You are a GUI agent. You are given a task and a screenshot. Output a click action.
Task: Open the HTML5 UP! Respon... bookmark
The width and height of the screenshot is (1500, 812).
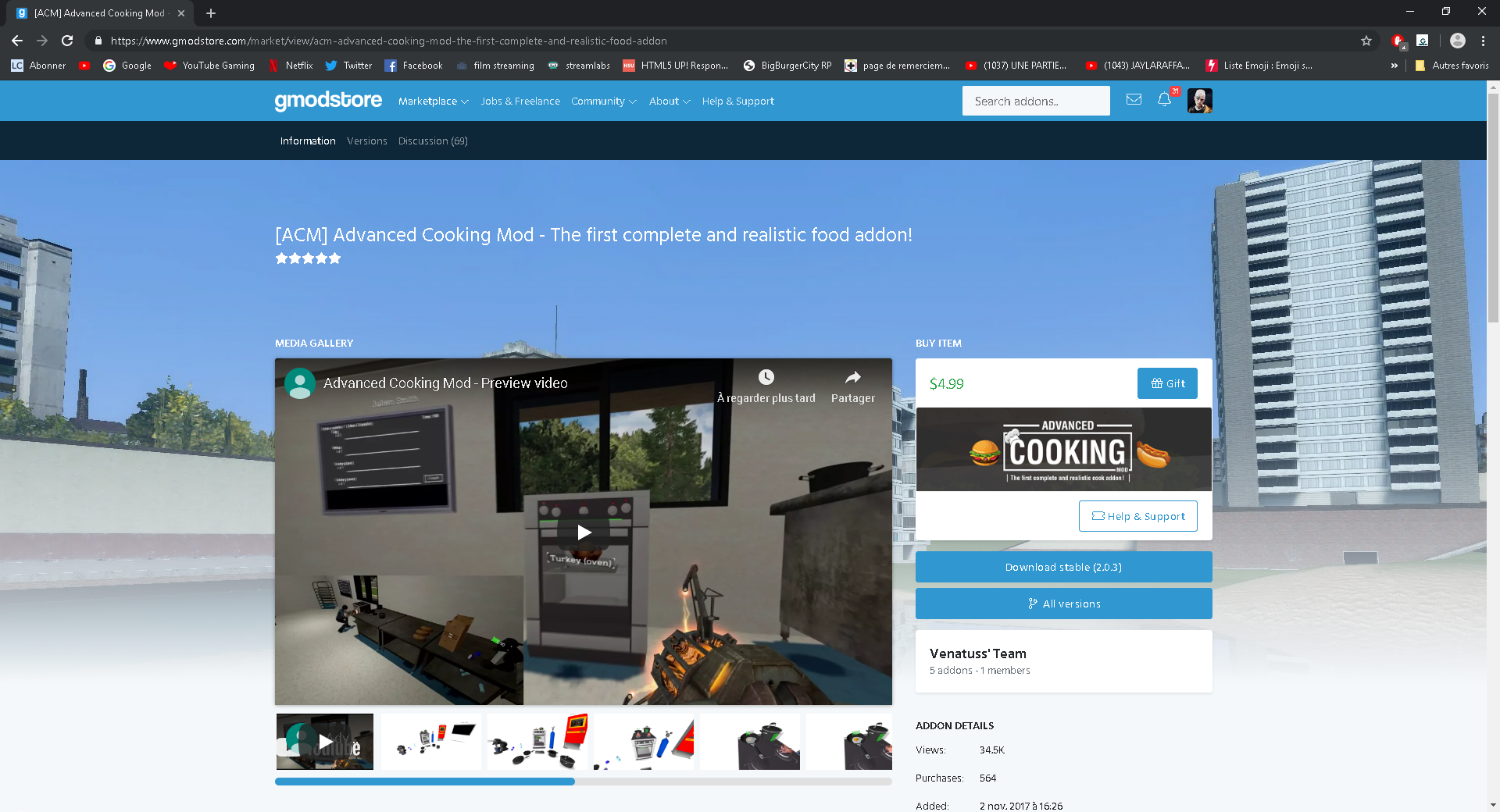coord(675,66)
